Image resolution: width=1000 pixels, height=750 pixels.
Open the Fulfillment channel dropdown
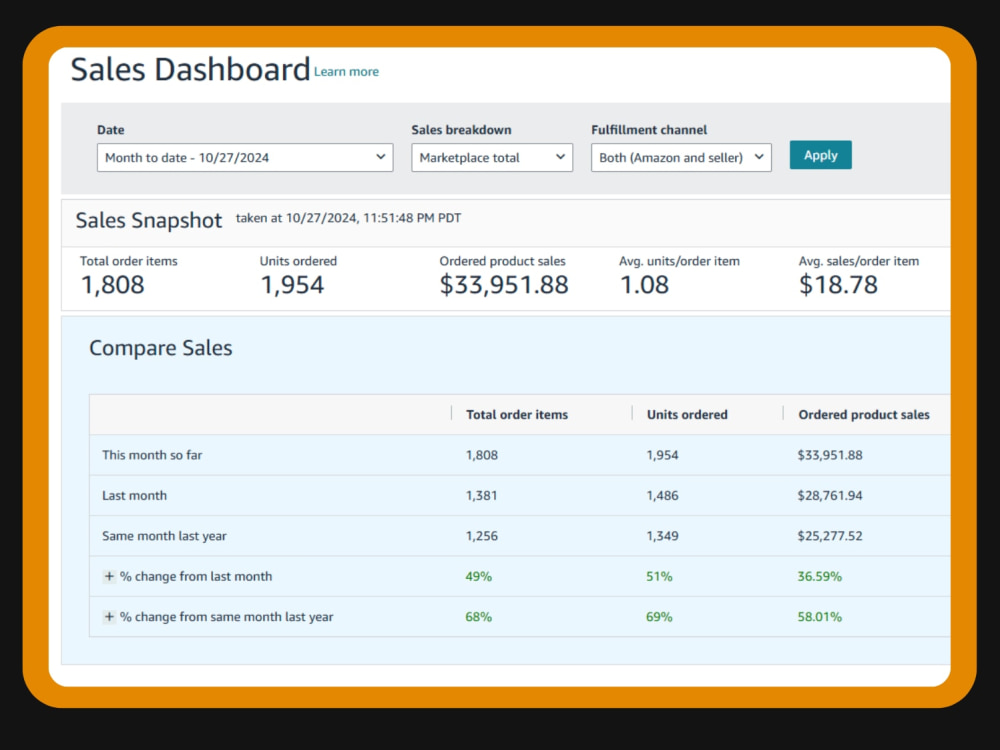[681, 158]
